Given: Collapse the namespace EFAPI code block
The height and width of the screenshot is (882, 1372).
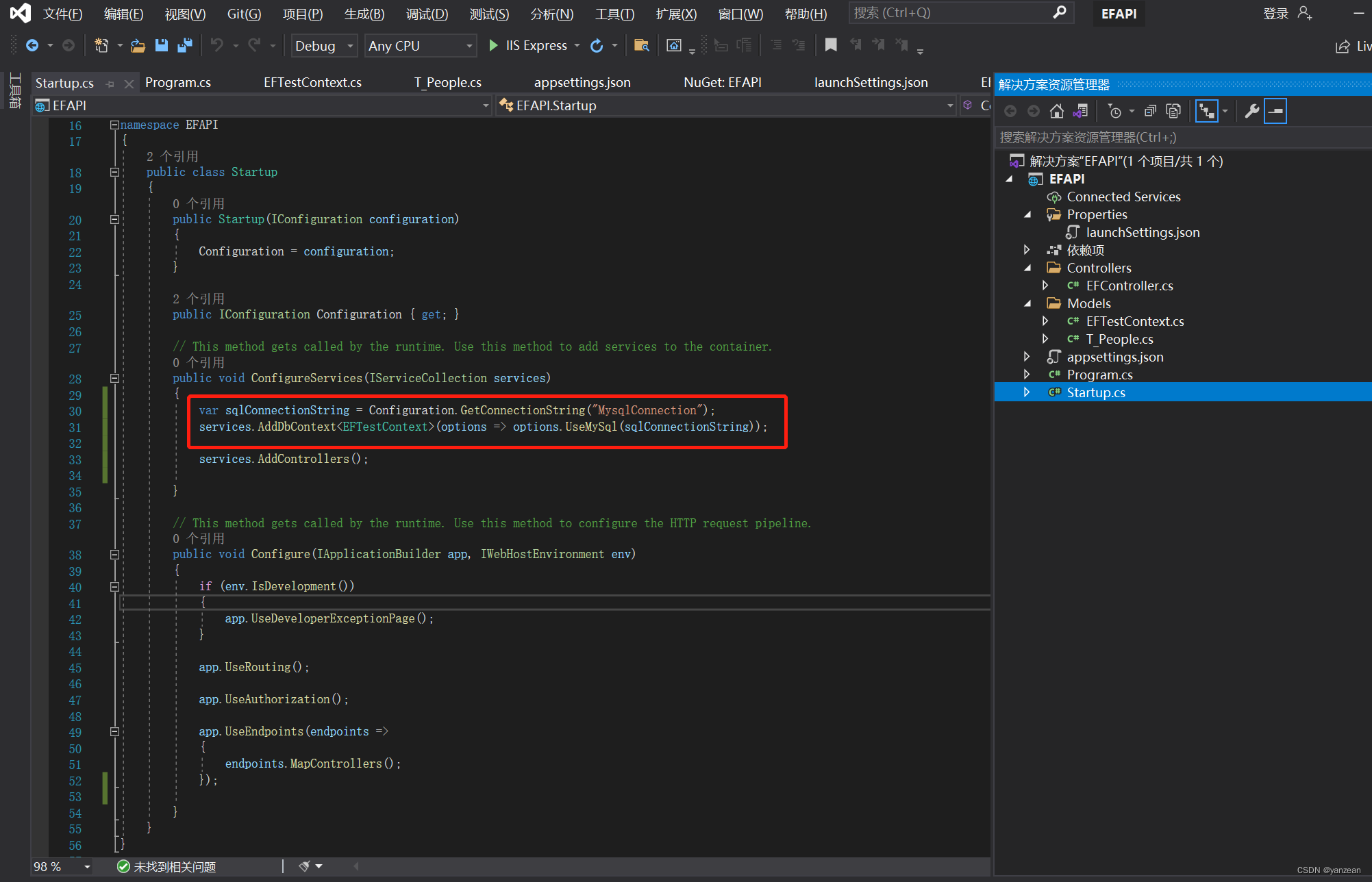Looking at the screenshot, I should (x=114, y=125).
